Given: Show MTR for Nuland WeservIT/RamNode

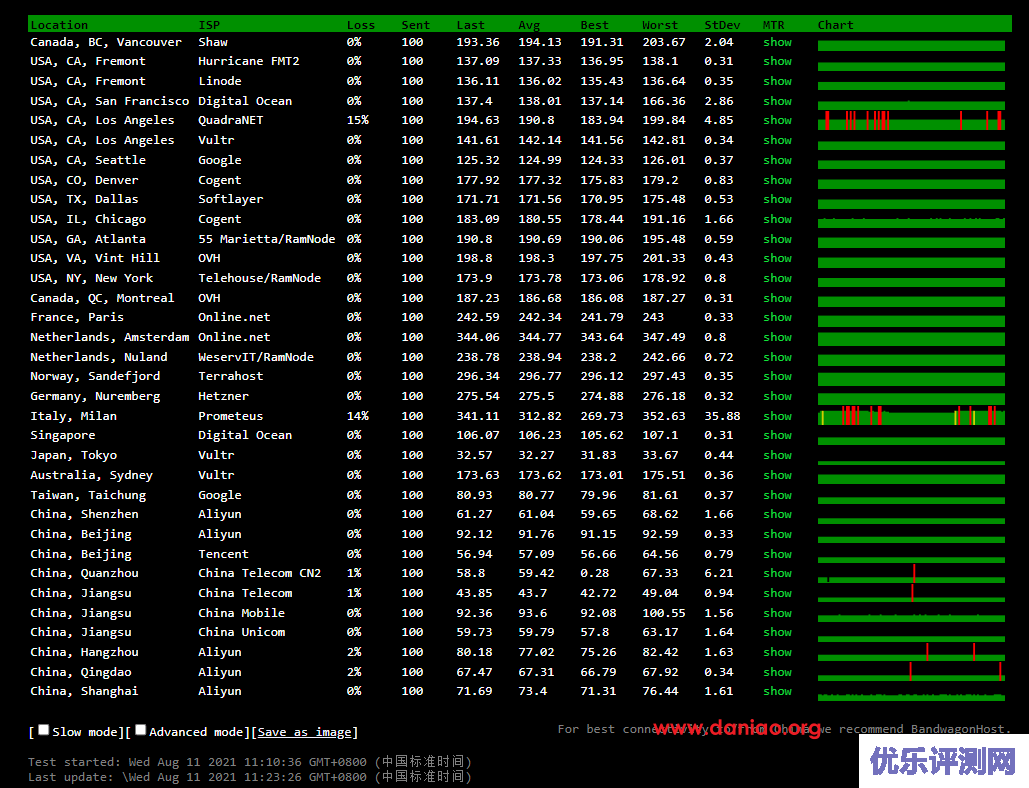Looking at the screenshot, I should click(778, 357).
